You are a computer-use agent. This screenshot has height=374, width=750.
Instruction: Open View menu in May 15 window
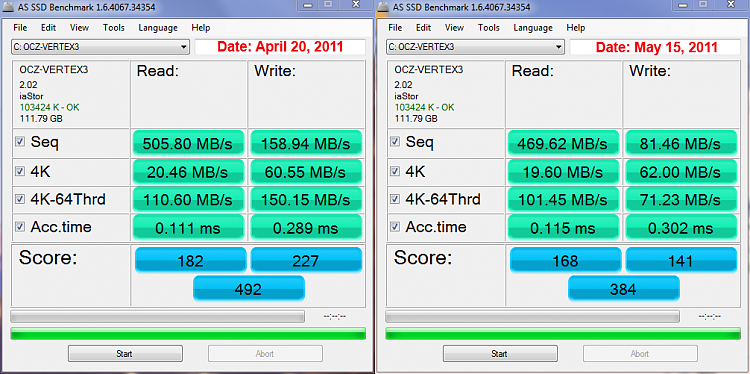coord(454,28)
